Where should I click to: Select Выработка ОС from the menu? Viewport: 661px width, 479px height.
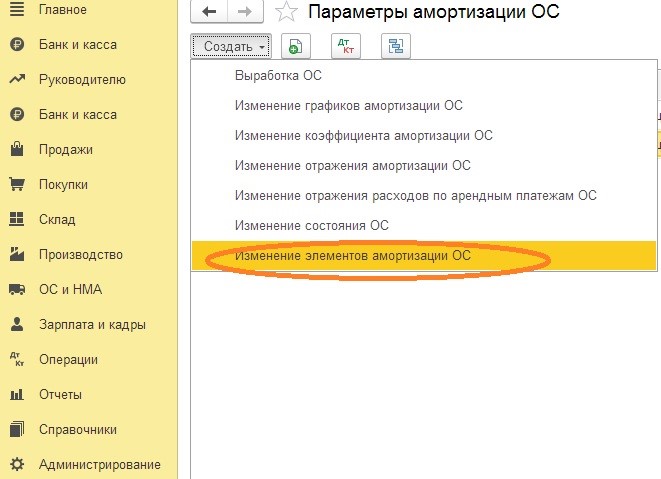pyautogui.click(x=424, y=75)
